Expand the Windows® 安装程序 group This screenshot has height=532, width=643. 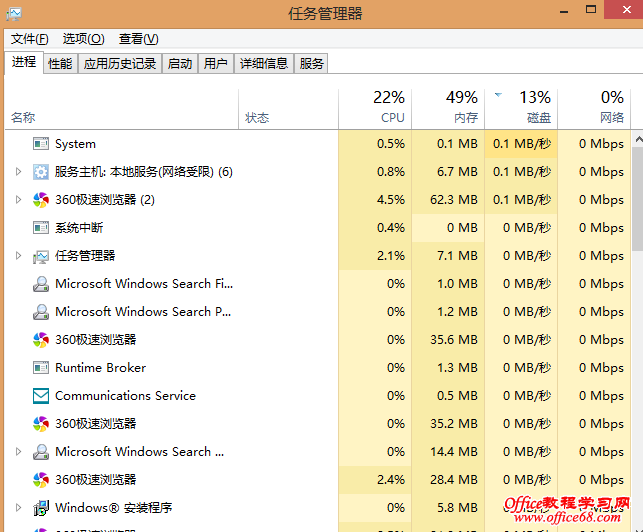18,507
